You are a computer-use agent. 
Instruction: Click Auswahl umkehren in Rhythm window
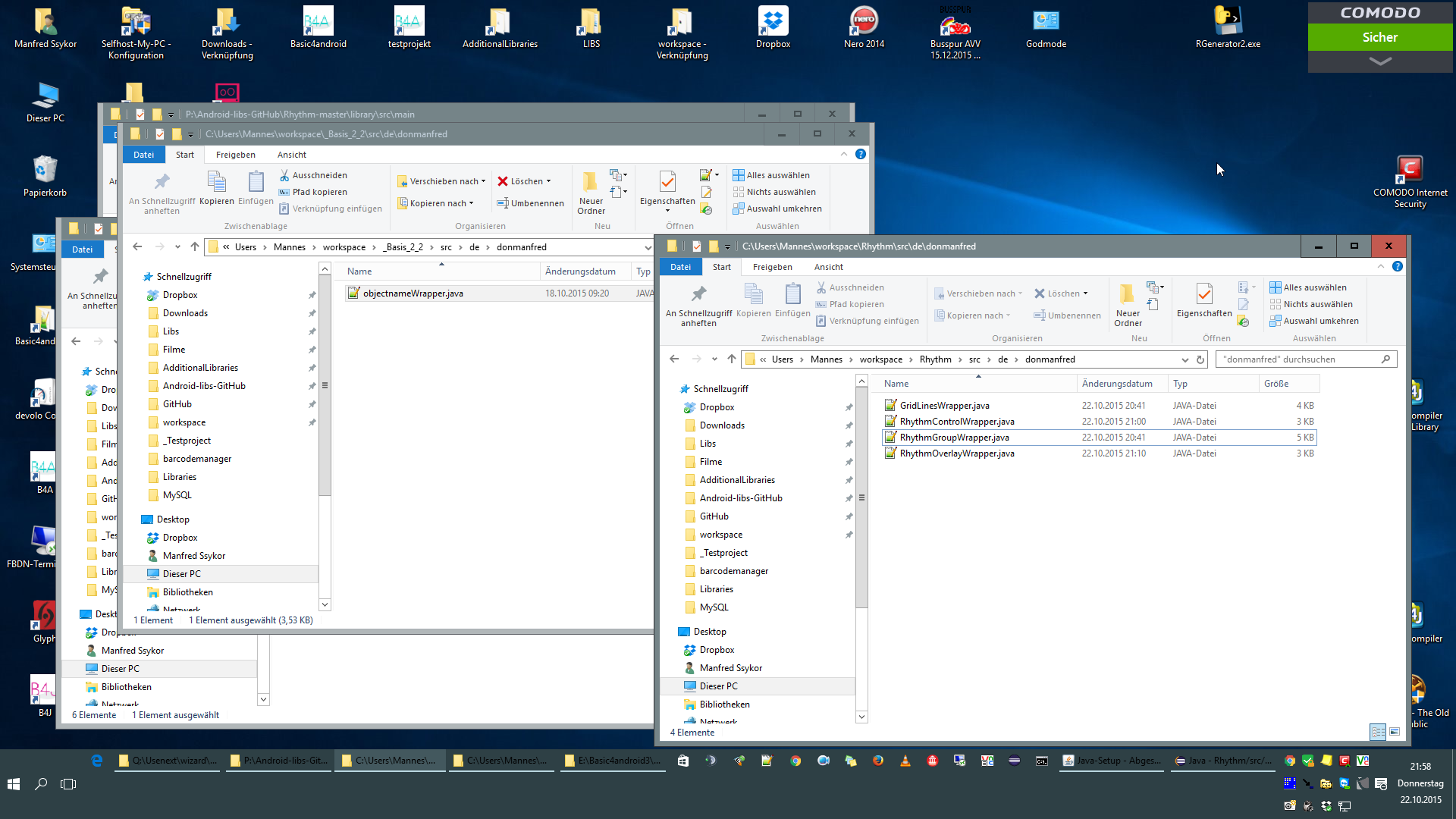pos(1320,321)
